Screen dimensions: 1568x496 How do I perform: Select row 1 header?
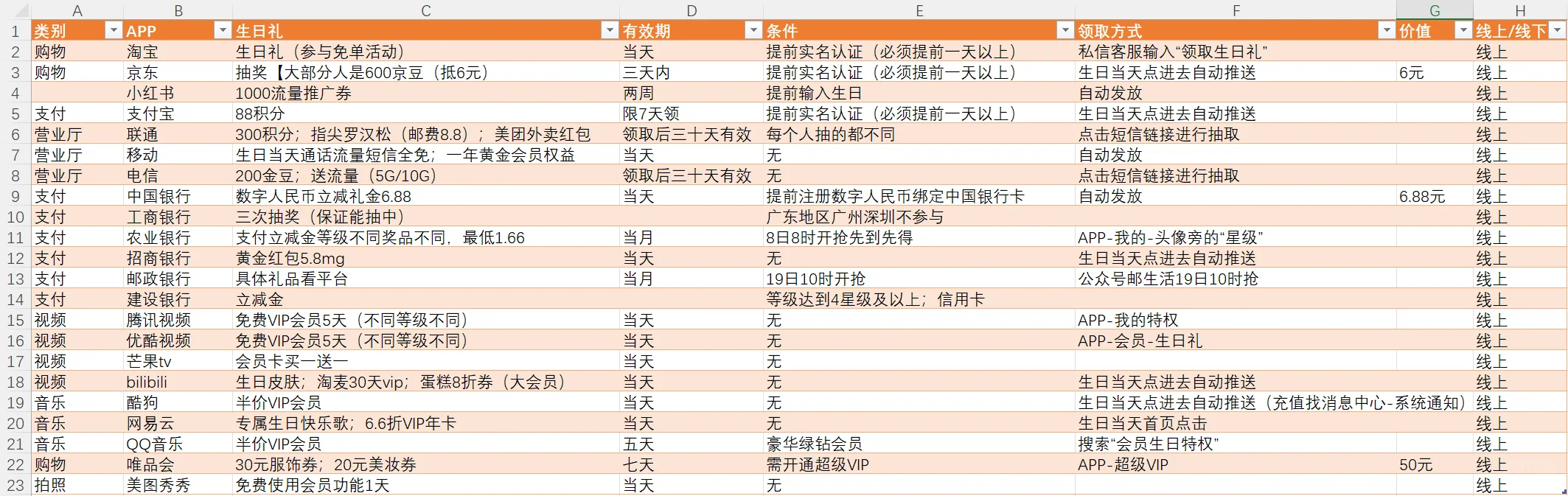point(15,31)
